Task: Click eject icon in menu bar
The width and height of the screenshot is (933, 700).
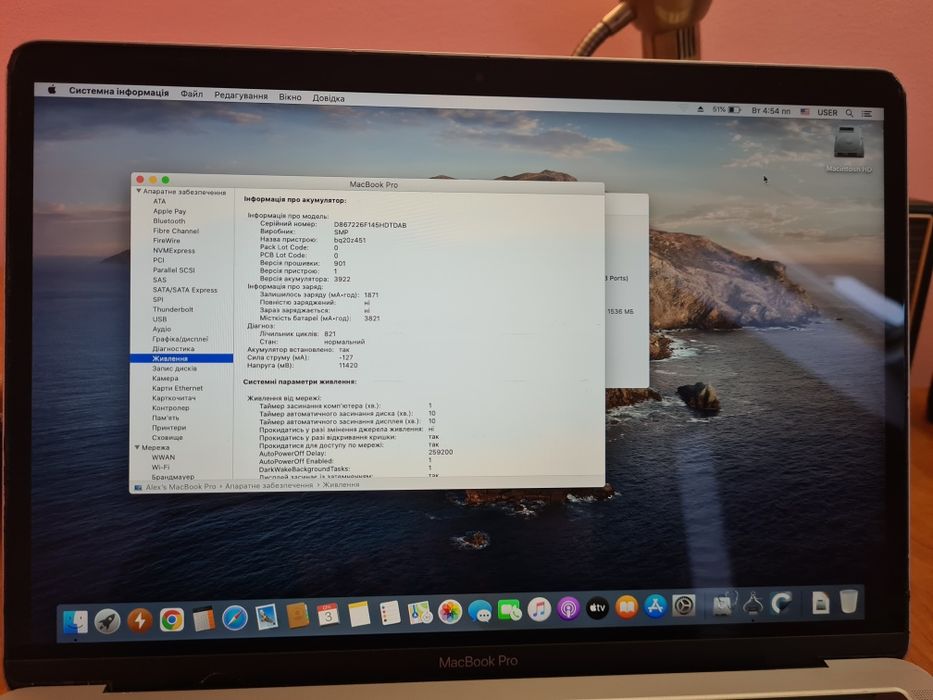Action: [700, 109]
